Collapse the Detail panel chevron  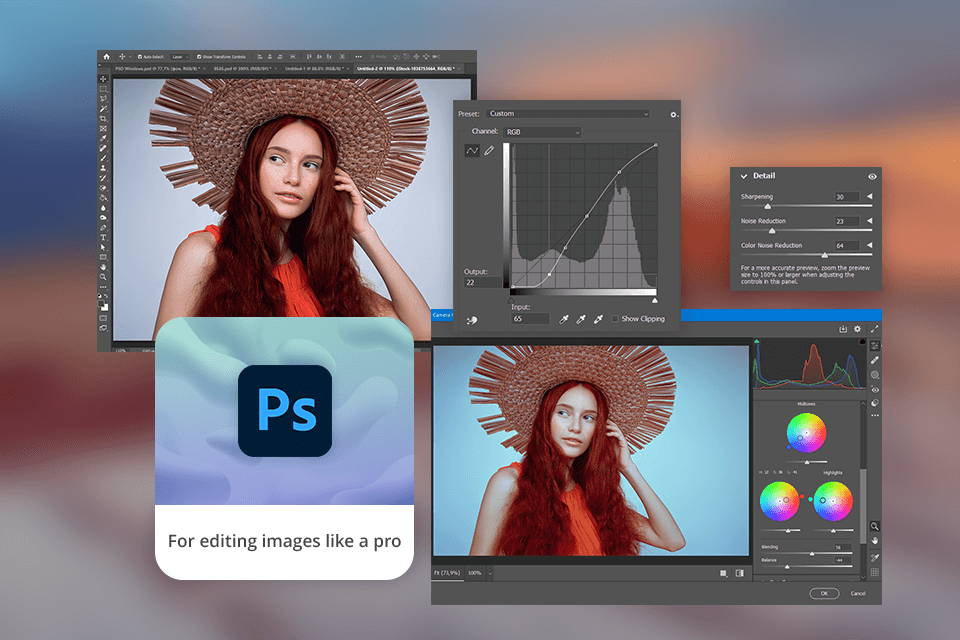pos(744,176)
